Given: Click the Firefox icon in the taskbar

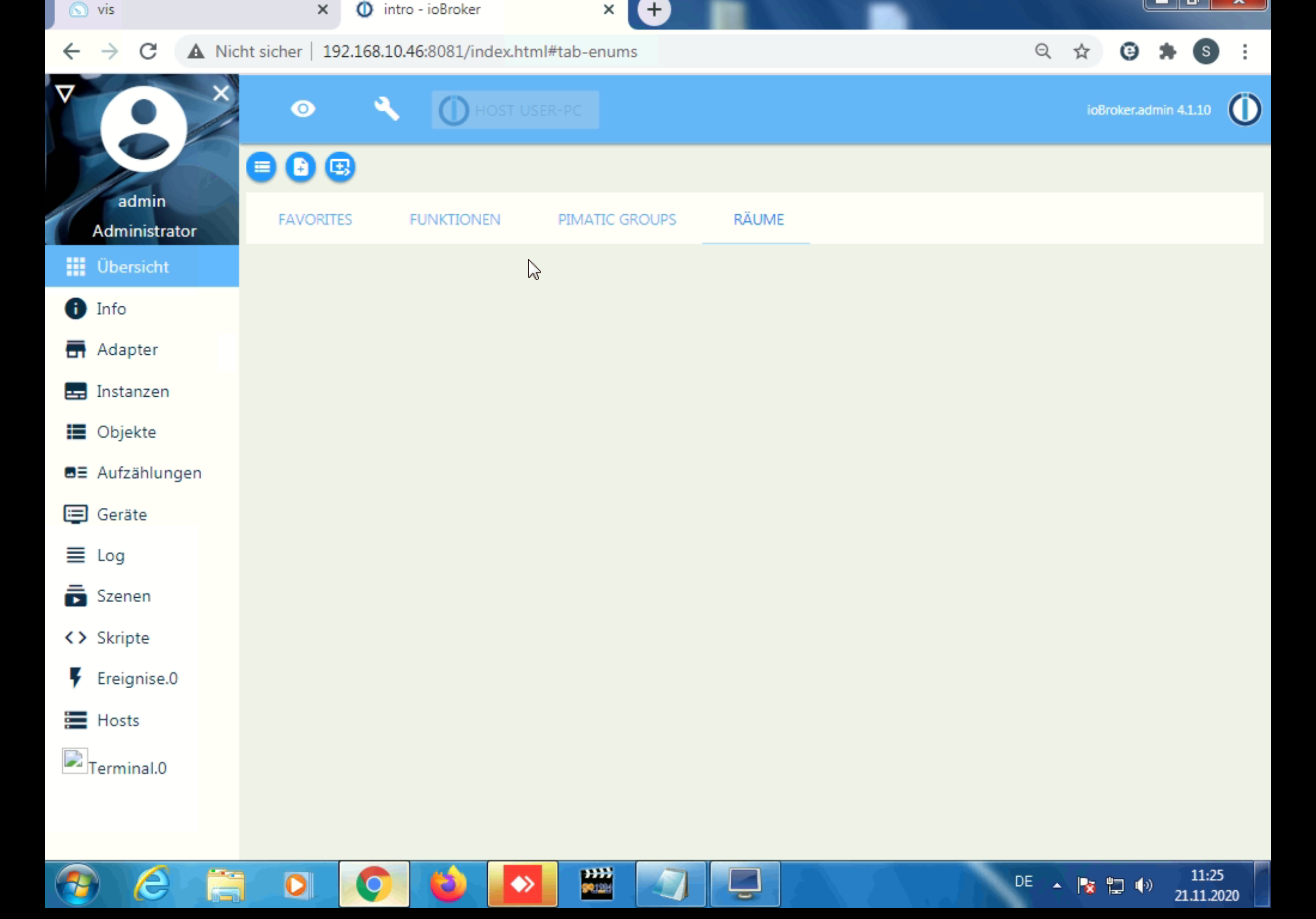Looking at the screenshot, I should coord(447,885).
